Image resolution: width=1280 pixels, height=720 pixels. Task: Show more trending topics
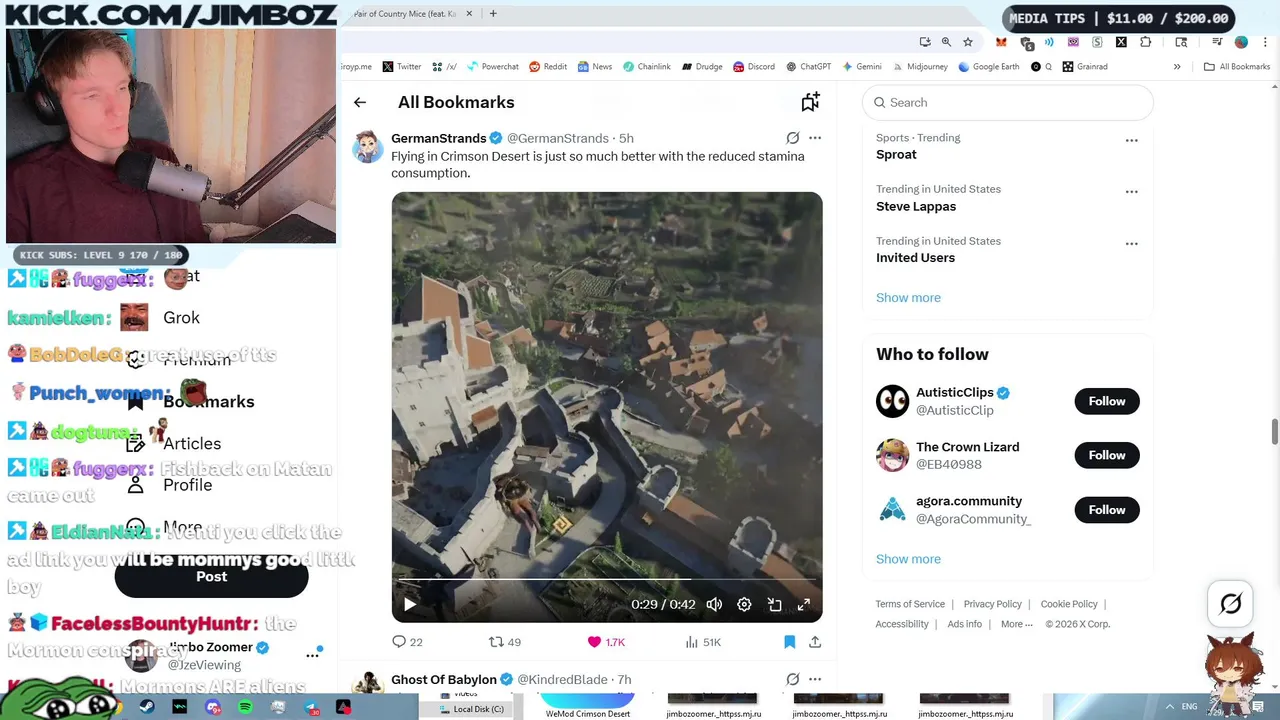pos(908,297)
